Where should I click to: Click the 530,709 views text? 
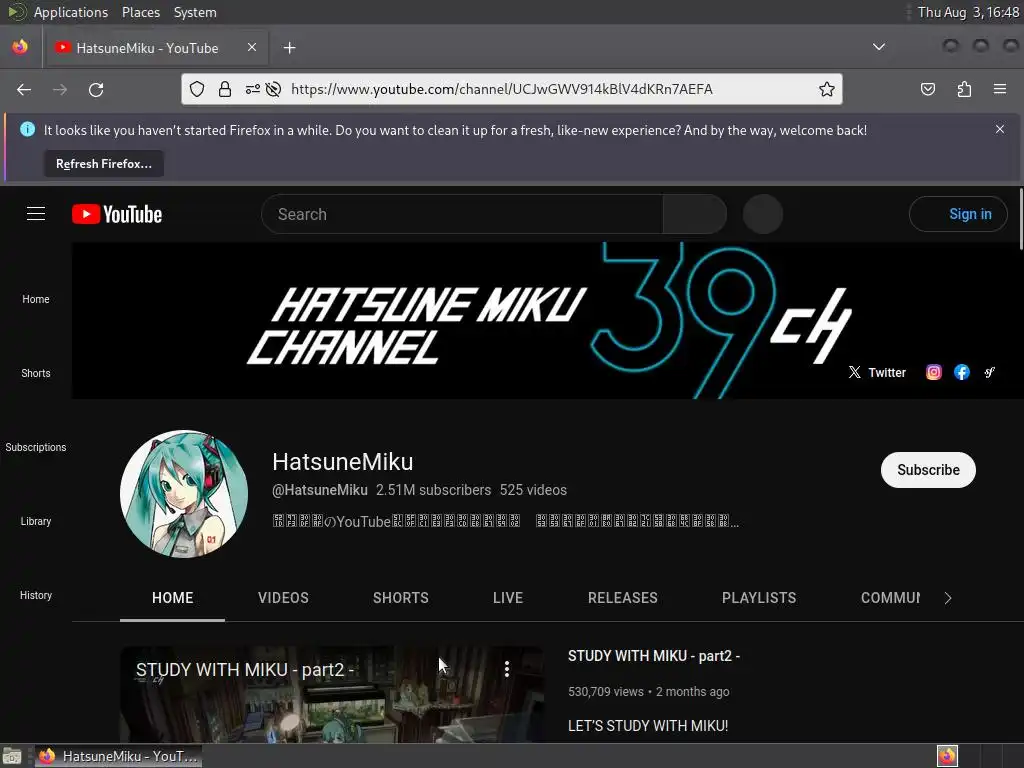(605, 692)
